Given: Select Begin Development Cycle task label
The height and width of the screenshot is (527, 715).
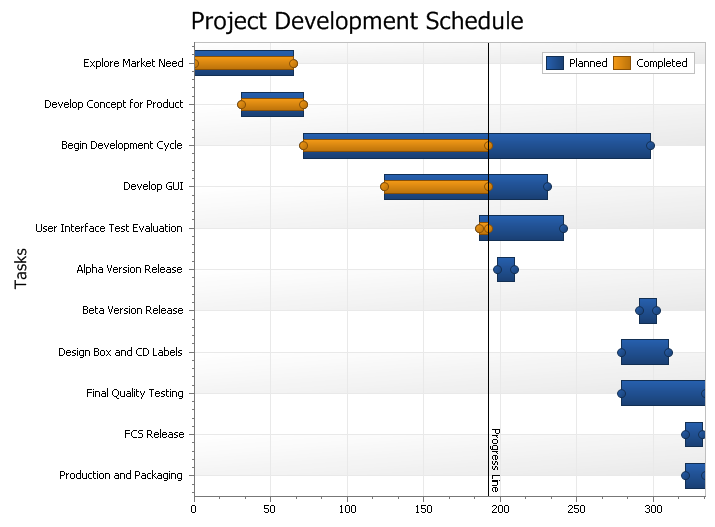Looking at the screenshot, I should tap(122, 145).
